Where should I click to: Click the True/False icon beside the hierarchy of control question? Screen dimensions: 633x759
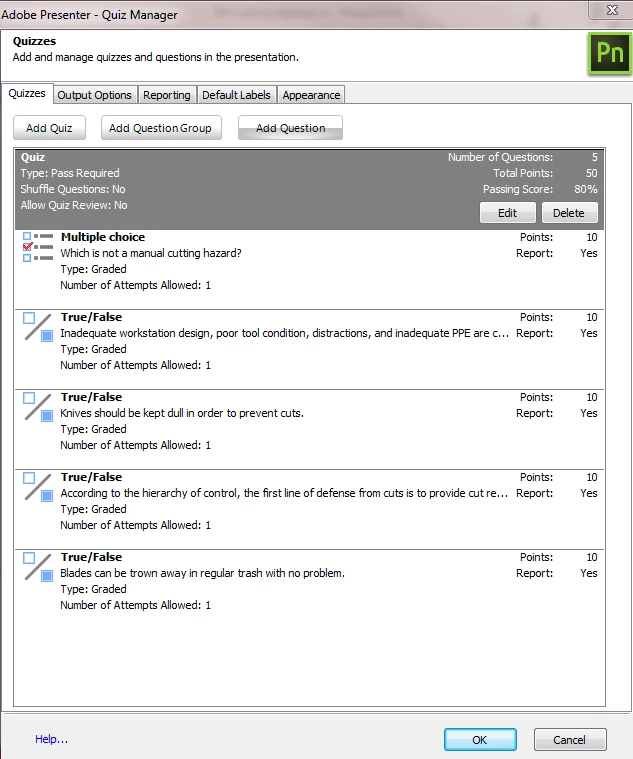coord(38,487)
